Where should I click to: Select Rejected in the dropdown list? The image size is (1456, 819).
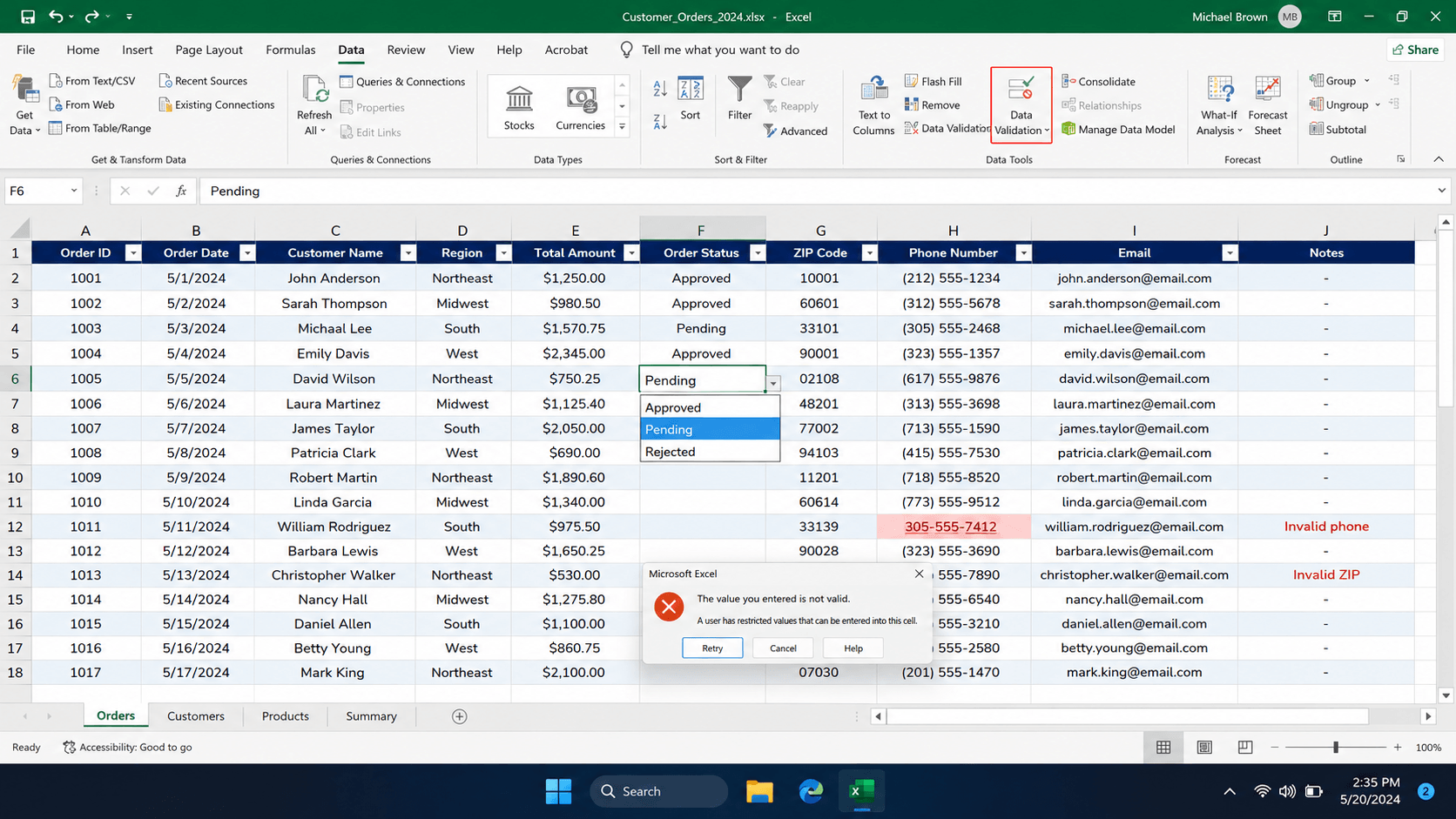click(710, 452)
